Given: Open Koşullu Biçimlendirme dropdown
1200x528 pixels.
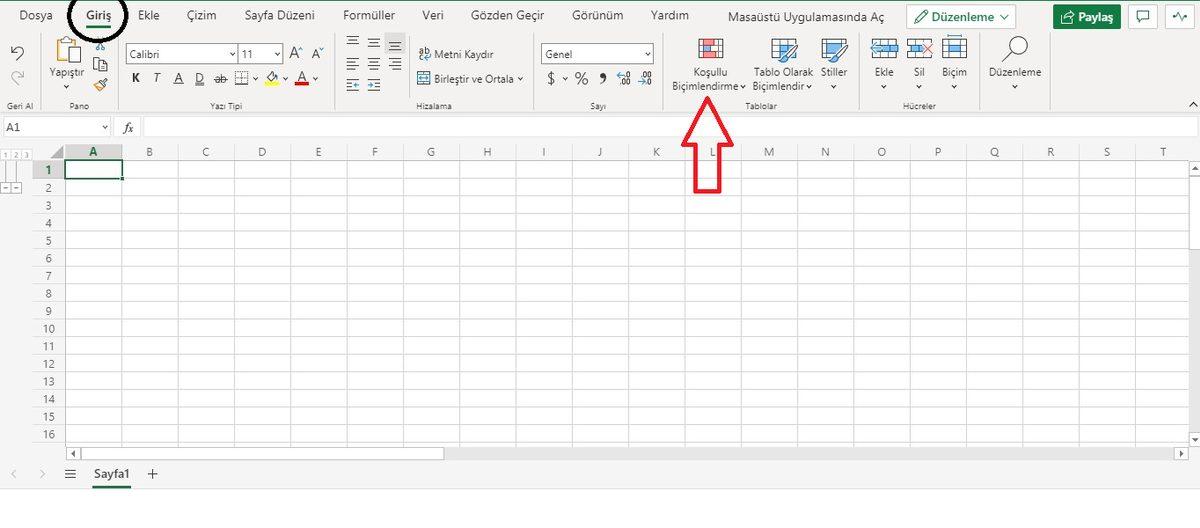Looking at the screenshot, I should [709, 64].
